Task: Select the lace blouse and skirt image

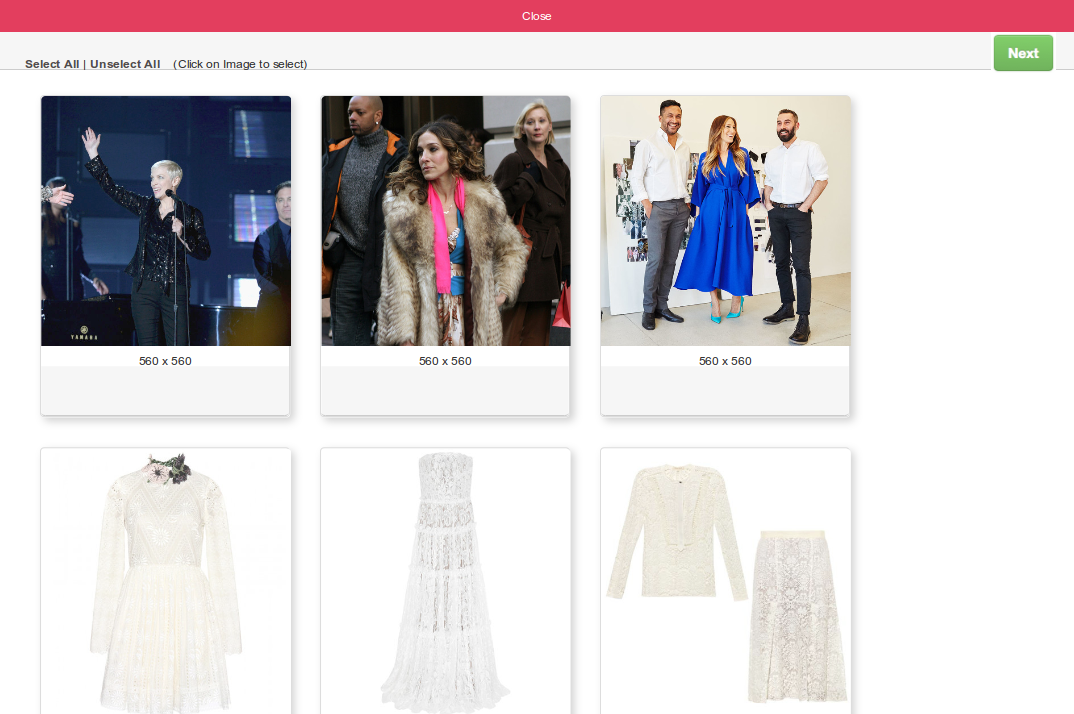Action: click(725, 581)
